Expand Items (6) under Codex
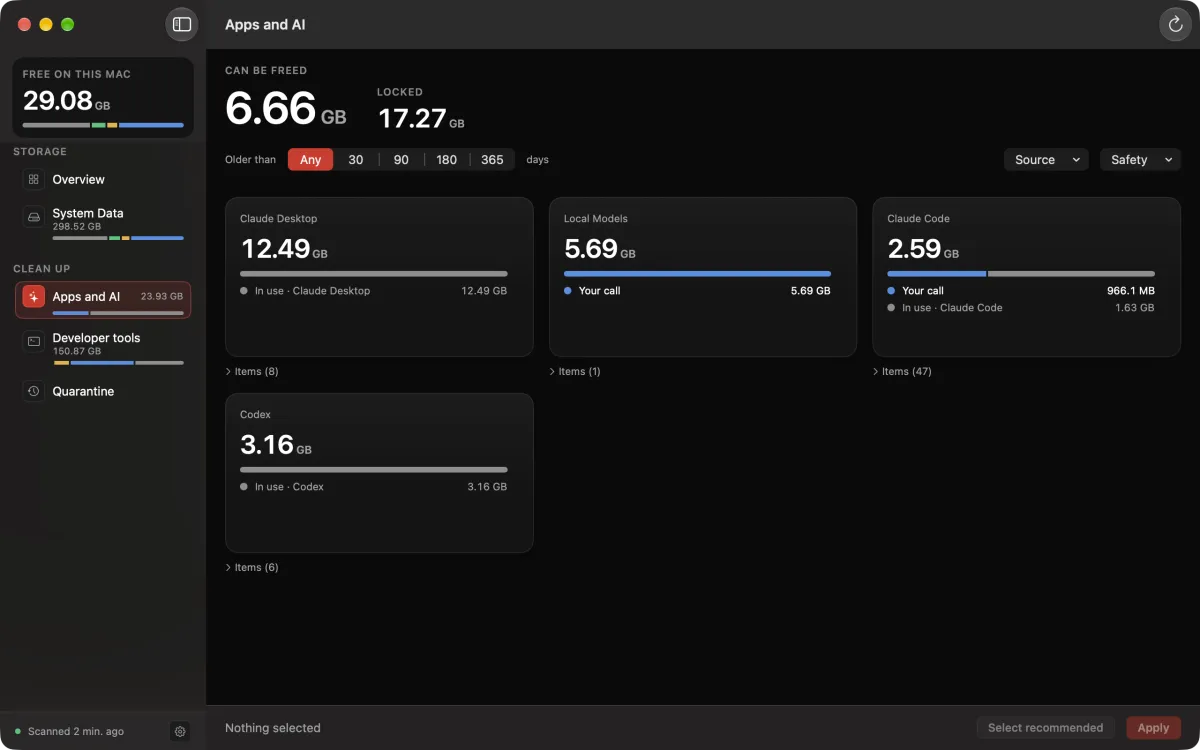This screenshot has height=750, width=1200. click(x=252, y=568)
